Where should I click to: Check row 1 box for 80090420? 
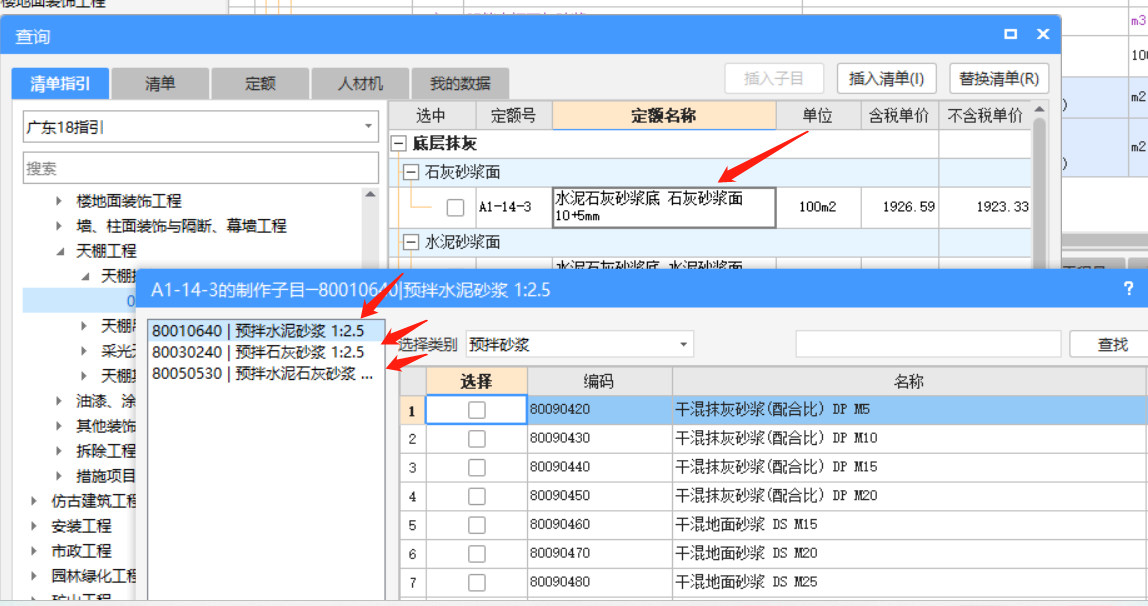pyautogui.click(x=477, y=410)
